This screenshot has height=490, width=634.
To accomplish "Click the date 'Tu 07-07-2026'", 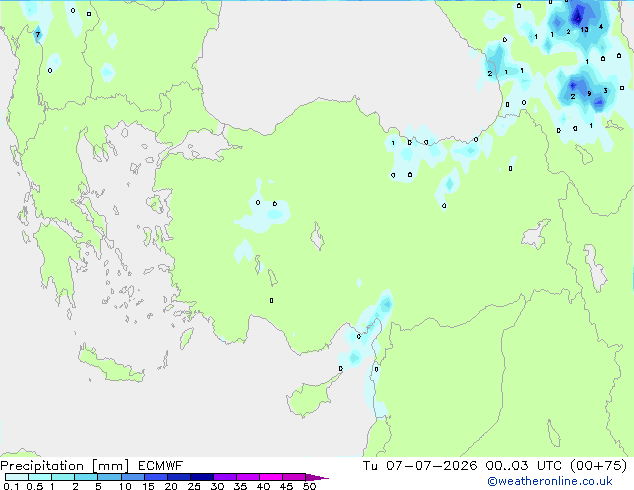I will [420, 466].
